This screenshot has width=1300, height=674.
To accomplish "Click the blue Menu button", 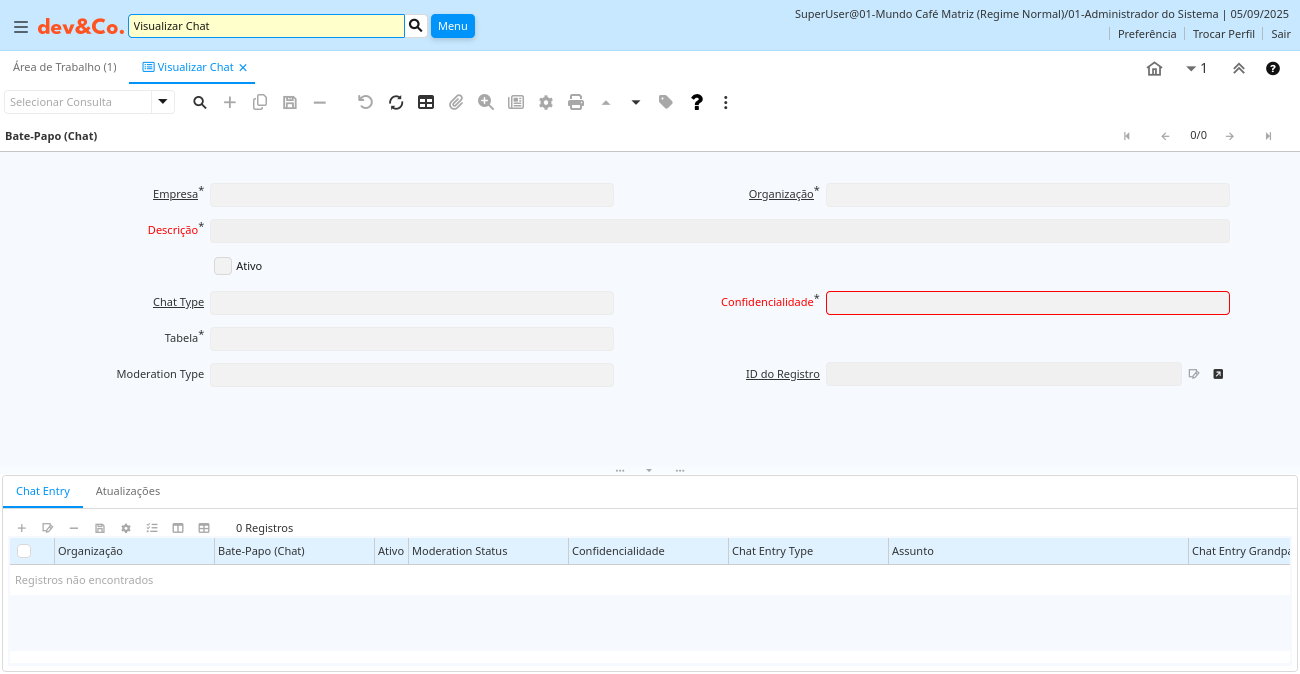I will tap(452, 26).
